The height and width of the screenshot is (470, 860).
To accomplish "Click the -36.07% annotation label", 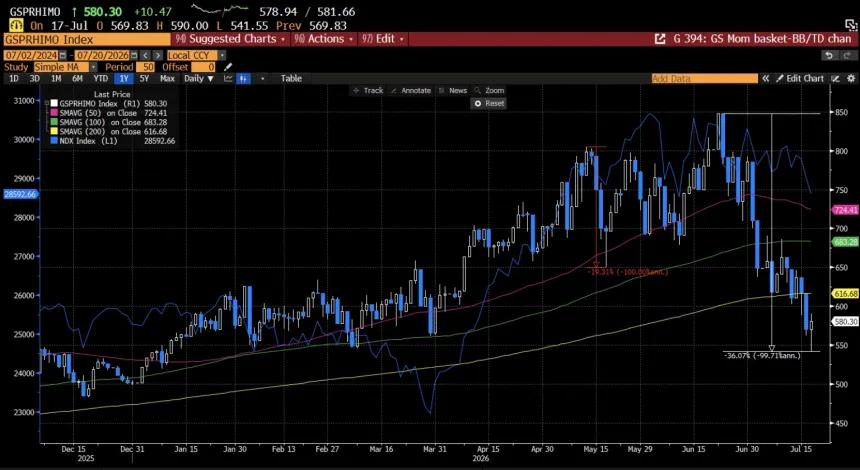I will [x=762, y=356].
